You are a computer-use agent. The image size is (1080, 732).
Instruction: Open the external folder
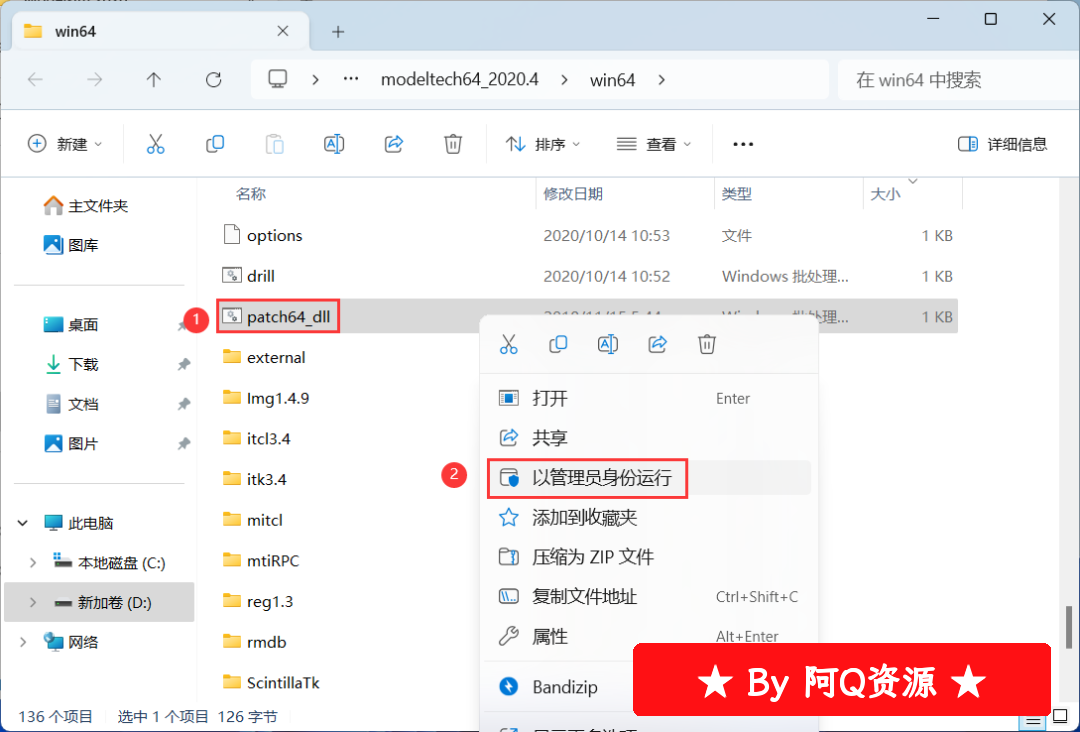pos(276,357)
